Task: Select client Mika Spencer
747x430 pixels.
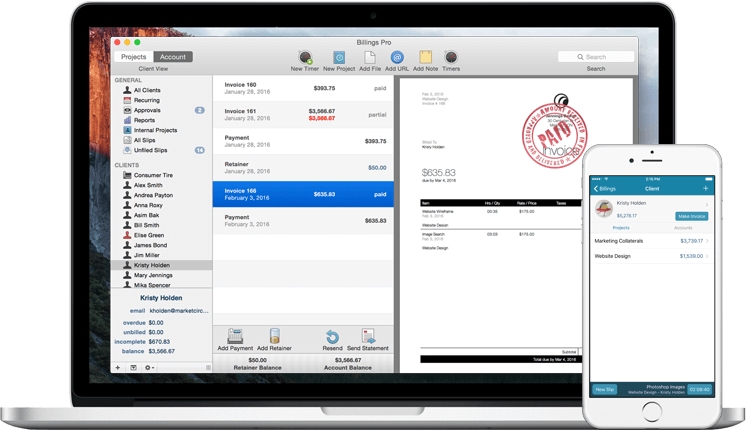Action: [x=152, y=285]
